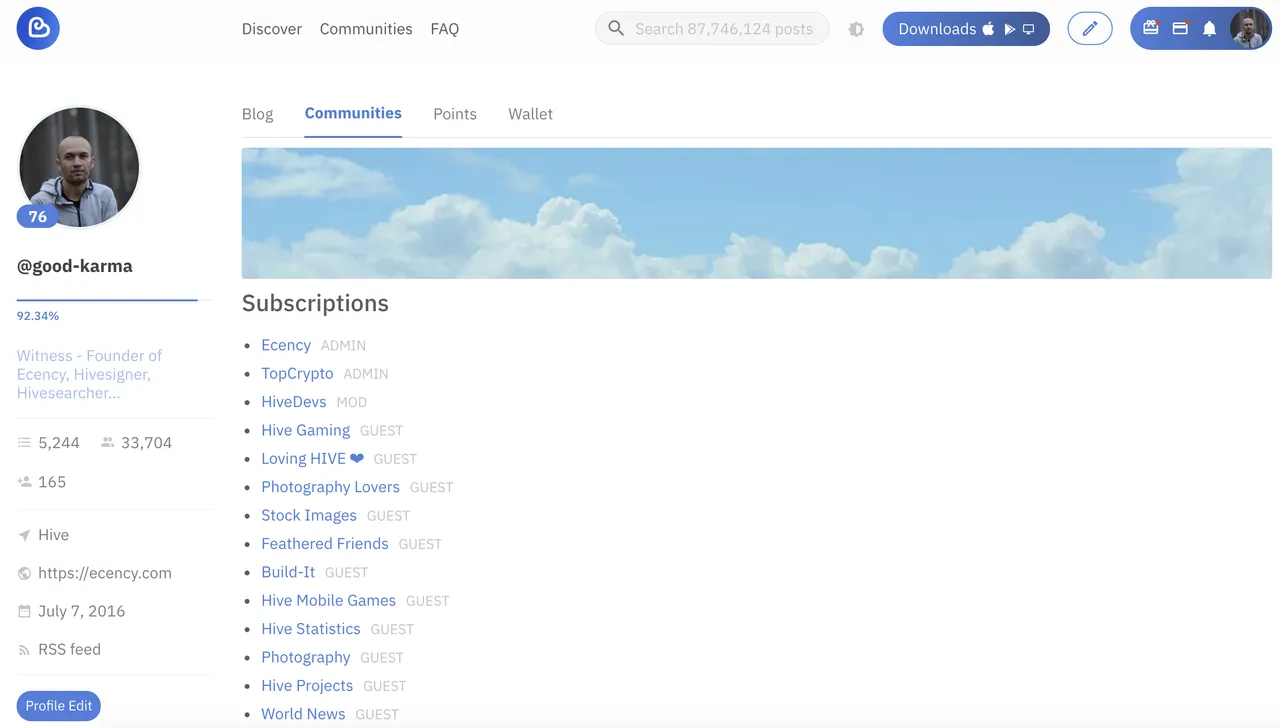Open the notifications bell

click(x=1209, y=29)
